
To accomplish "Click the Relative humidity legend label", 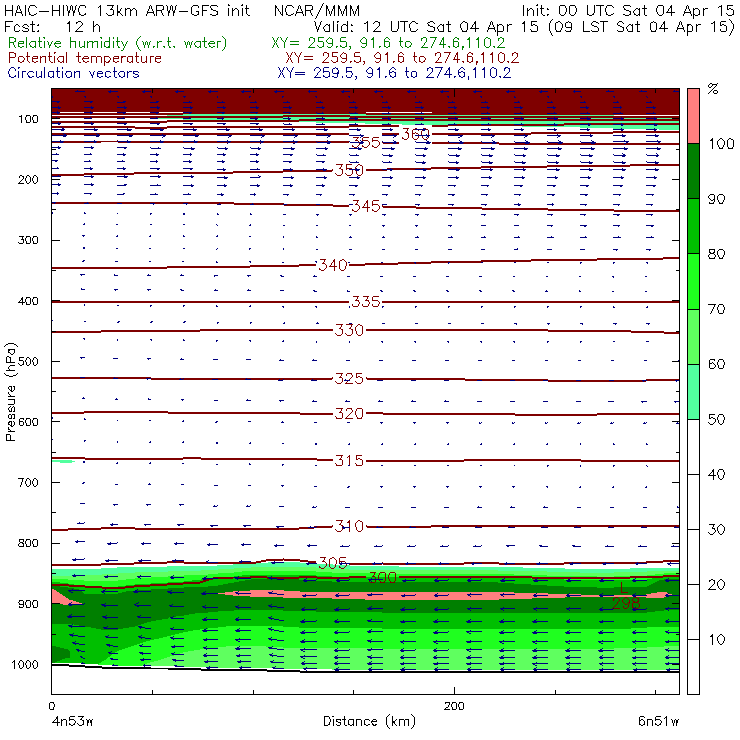I will (x=118, y=43).
